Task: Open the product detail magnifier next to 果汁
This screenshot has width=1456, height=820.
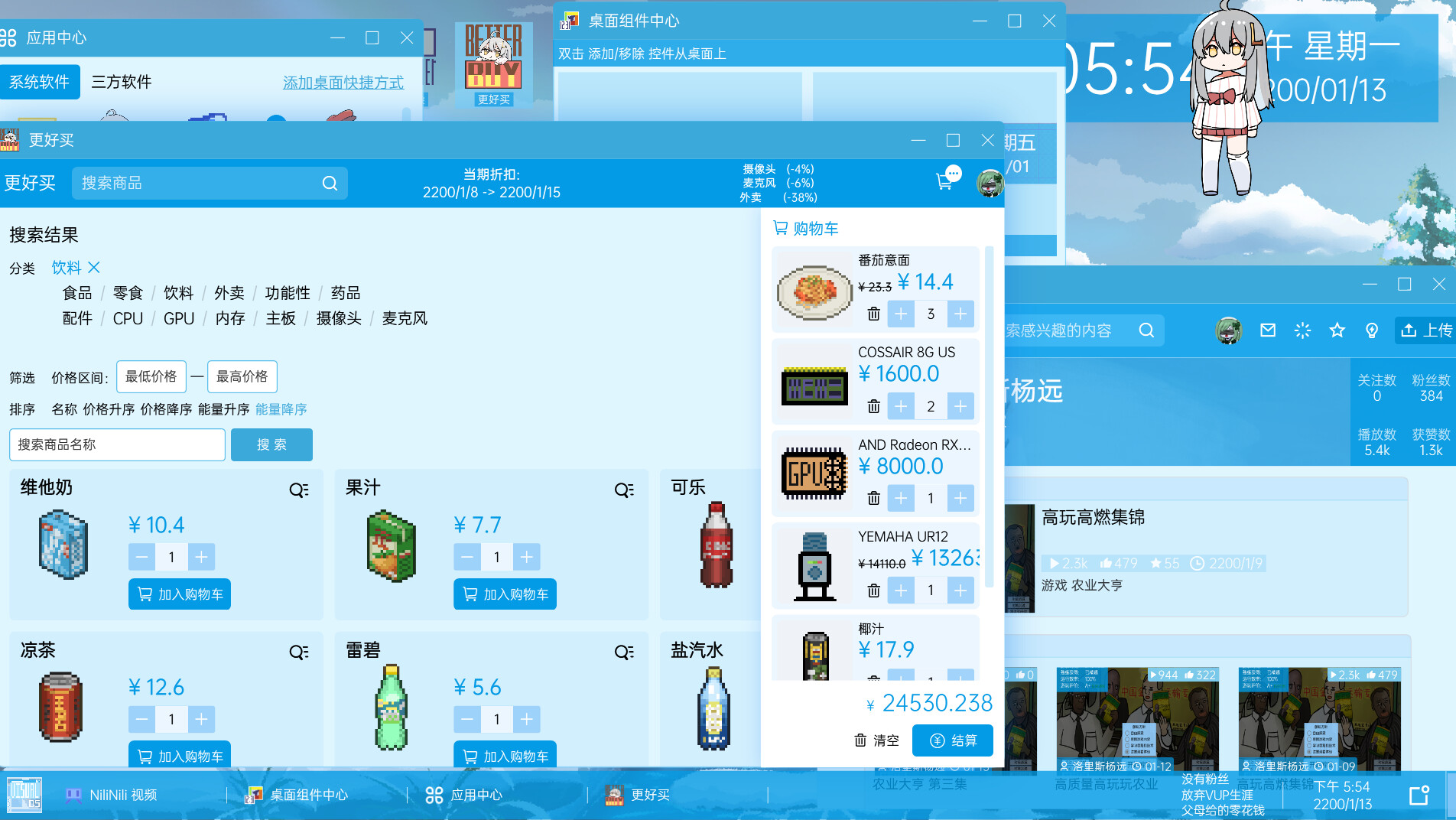Action: [x=624, y=489]
